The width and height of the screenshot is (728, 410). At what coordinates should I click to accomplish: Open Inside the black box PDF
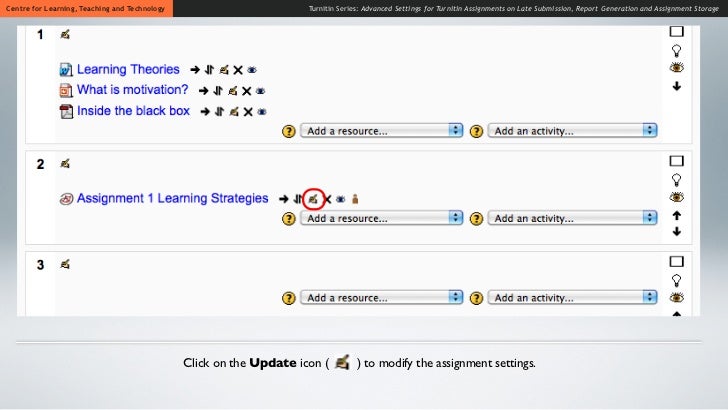pyautogui.click(x=133, y=111)
